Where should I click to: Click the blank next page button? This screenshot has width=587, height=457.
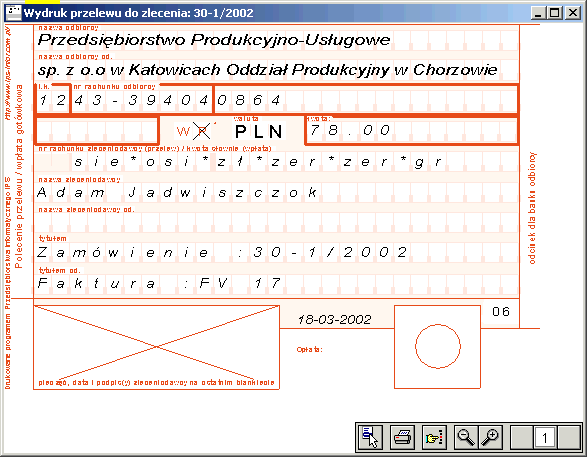point(569,437)
